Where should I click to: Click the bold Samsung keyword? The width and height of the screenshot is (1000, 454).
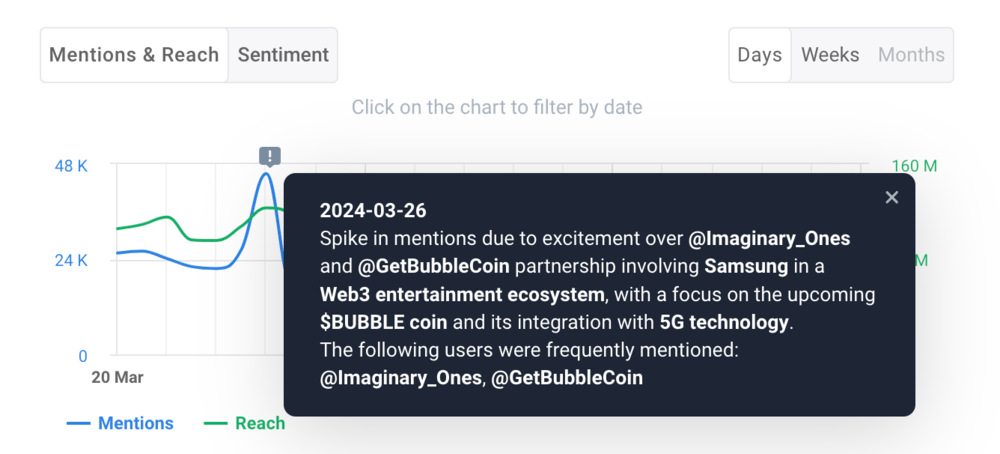746,267
